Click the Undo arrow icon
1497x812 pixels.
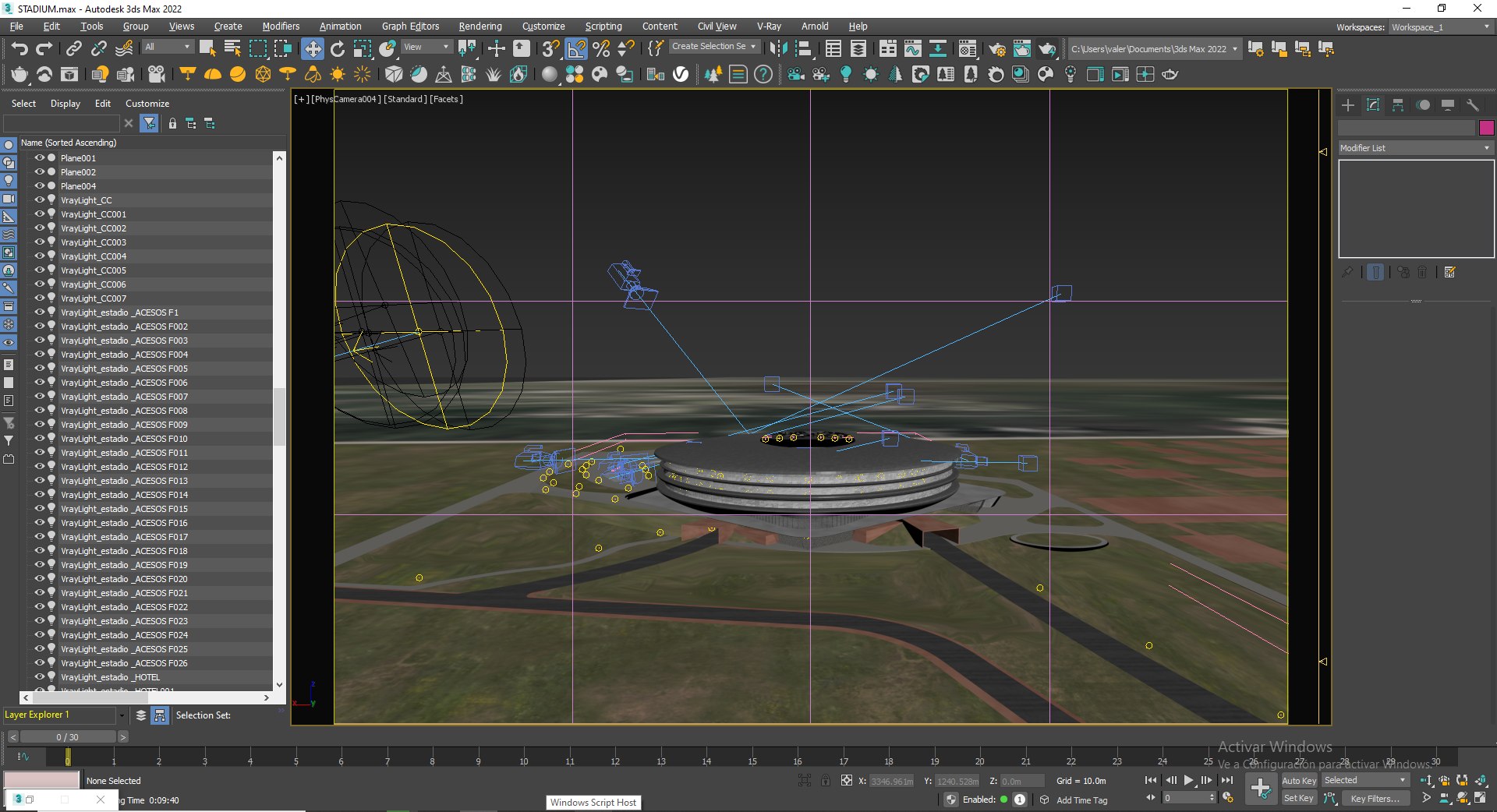tap(19, 48)
